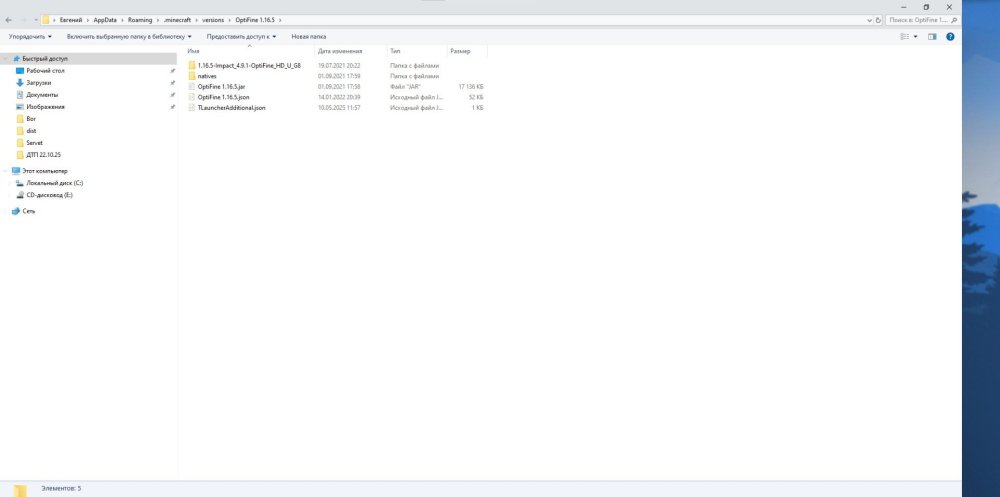Select the 'TLauncherAdditional.json' file icon

pyautogui.click(x=192, y=108)
